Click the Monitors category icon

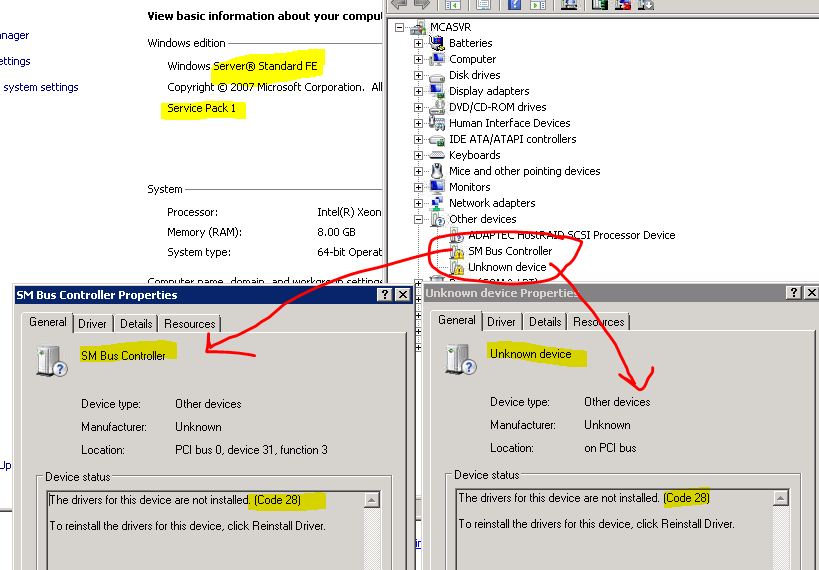(436, 187)
